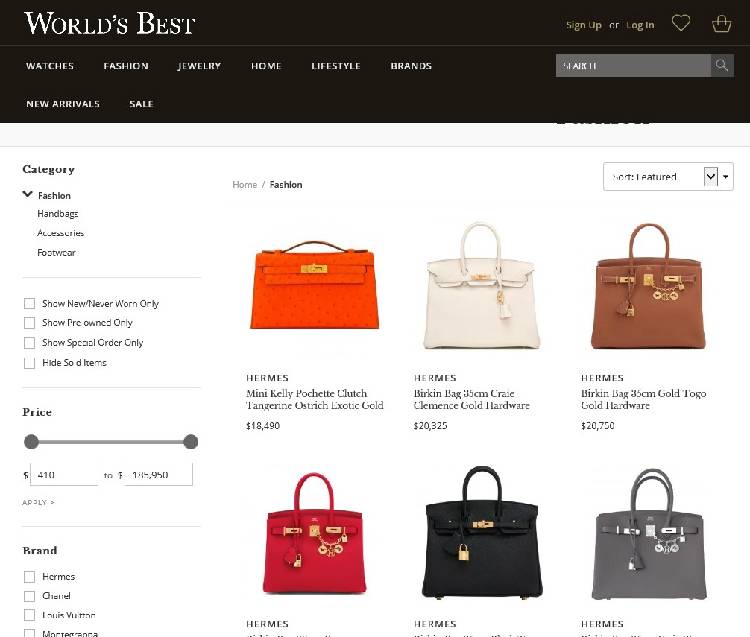The height and width of the screenshot is (637, 750).
Task: Click the orange Mini Kelly Pochette image
Action: [314, 285]
